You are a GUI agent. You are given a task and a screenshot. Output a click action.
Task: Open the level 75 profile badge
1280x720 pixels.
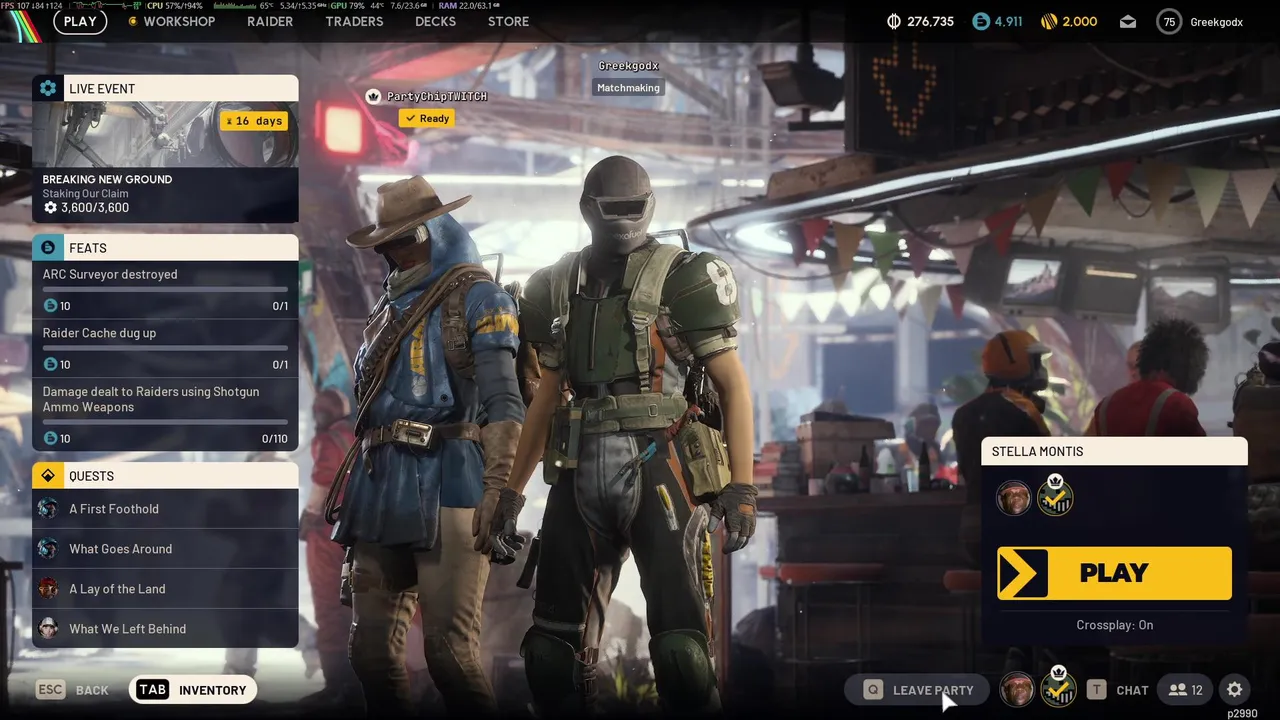[x=1169, y=21]
